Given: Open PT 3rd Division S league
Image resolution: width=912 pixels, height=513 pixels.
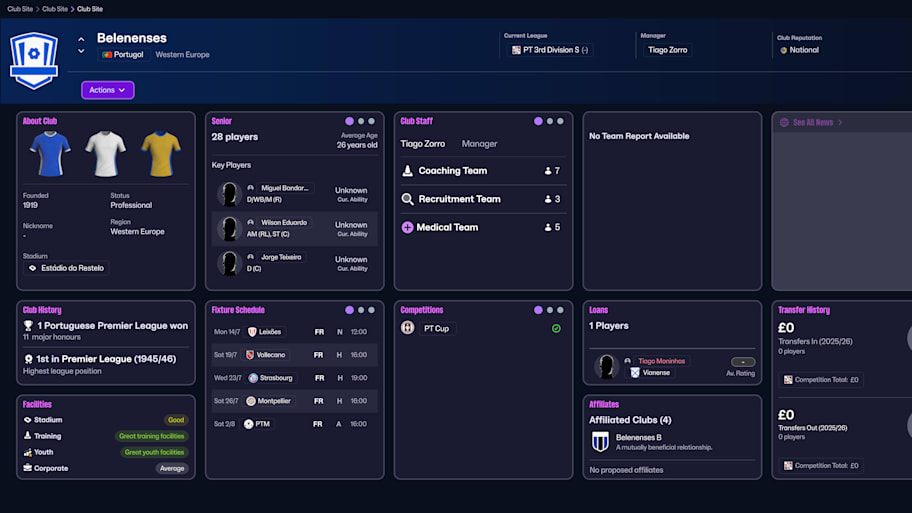Looking at the screenshot, I should coord(550,50).
